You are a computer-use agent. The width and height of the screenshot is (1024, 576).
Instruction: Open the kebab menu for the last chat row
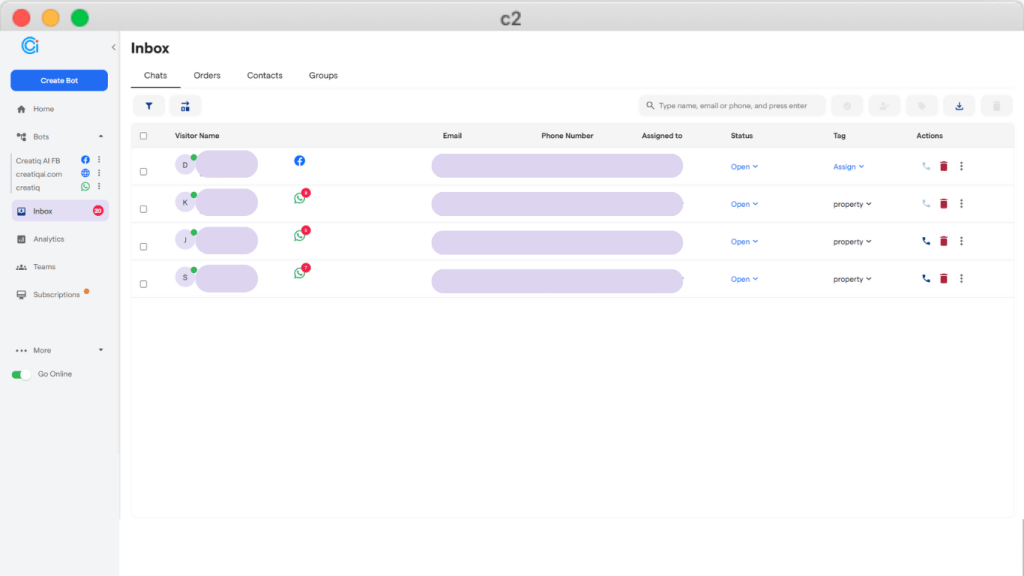coord(961,278)
